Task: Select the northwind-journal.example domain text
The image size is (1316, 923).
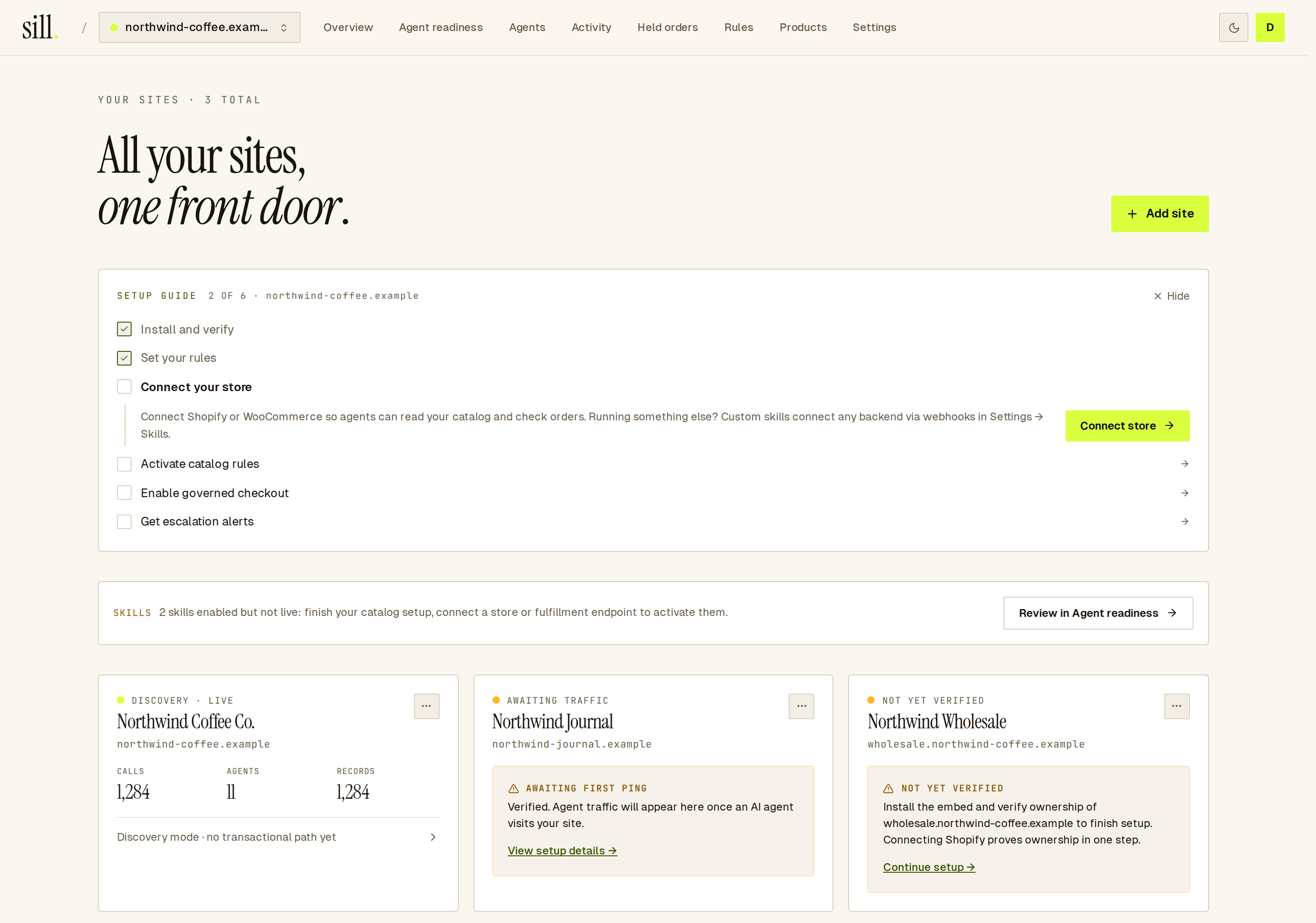Action: pos(572,744)
